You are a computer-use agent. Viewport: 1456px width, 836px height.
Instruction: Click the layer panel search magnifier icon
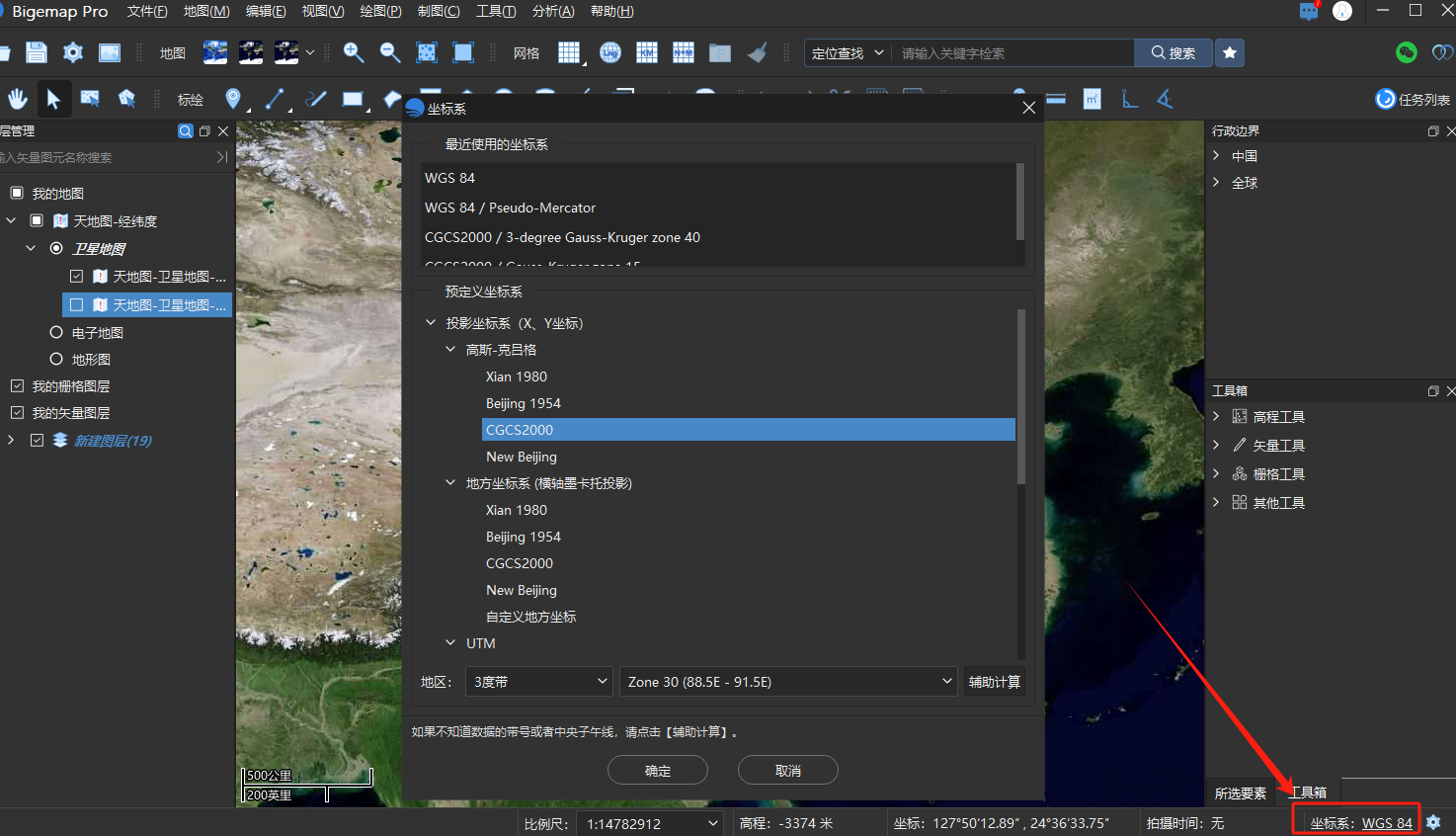pos(185,130)
